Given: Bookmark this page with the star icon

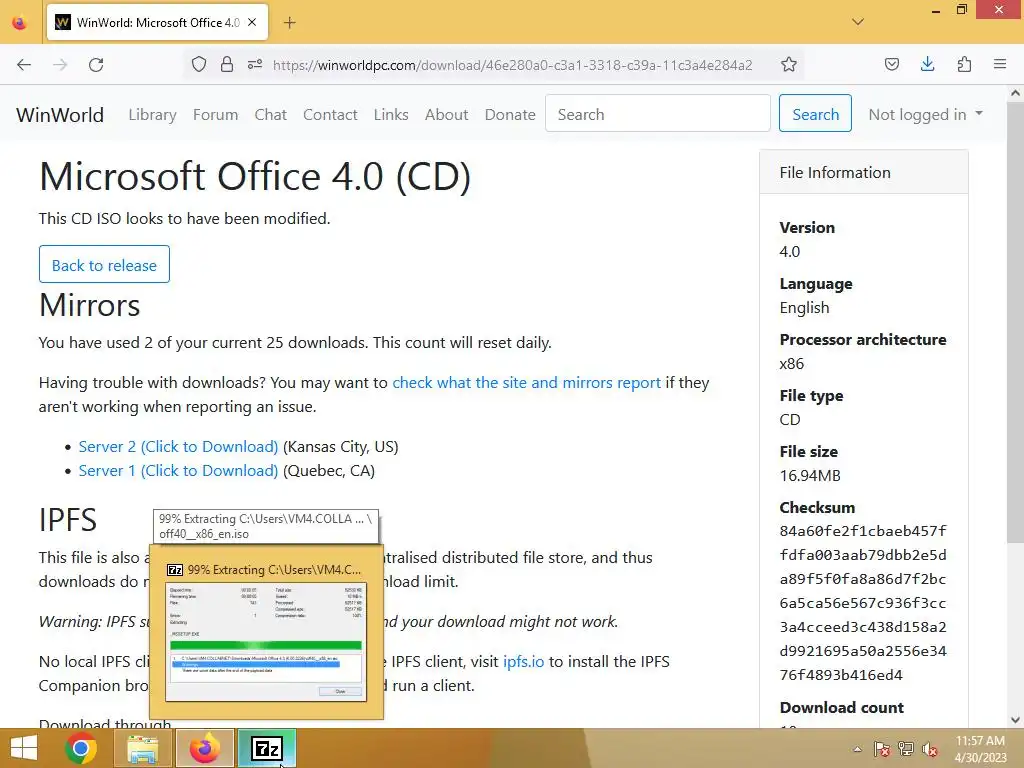Looking at the screenshot, I should pyautogui.click(x=789, y=65).
